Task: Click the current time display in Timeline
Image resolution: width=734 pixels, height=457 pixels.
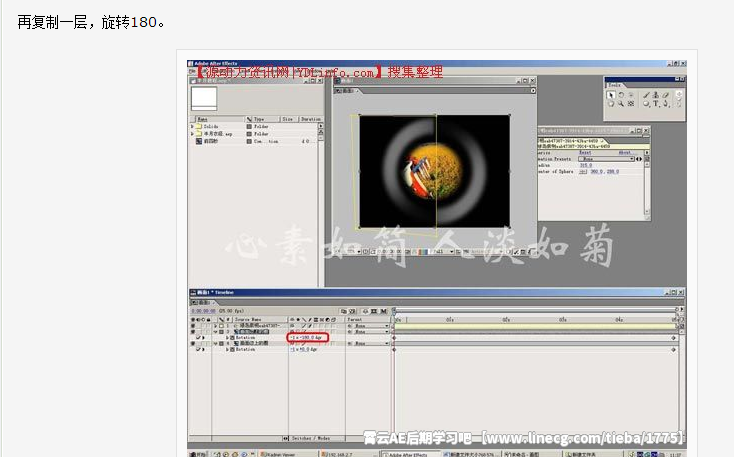Action: coord(203,311)
